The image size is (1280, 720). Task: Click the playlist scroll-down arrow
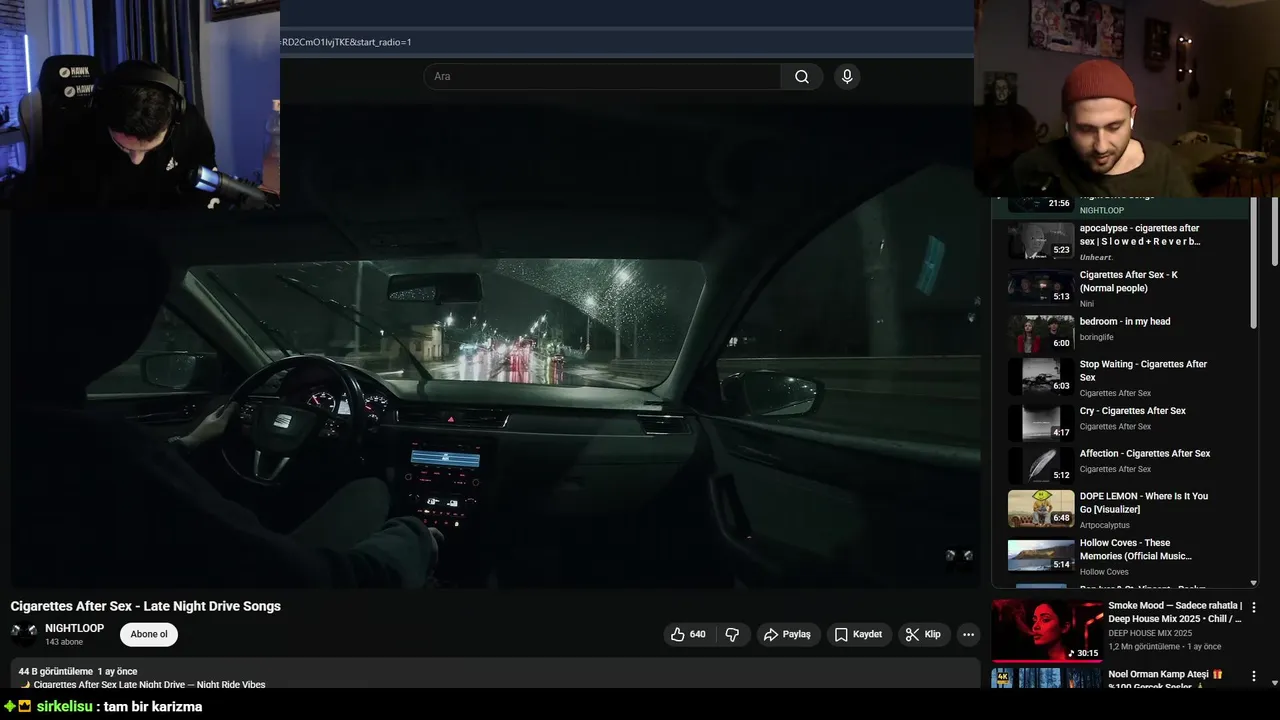[1254, 582]
